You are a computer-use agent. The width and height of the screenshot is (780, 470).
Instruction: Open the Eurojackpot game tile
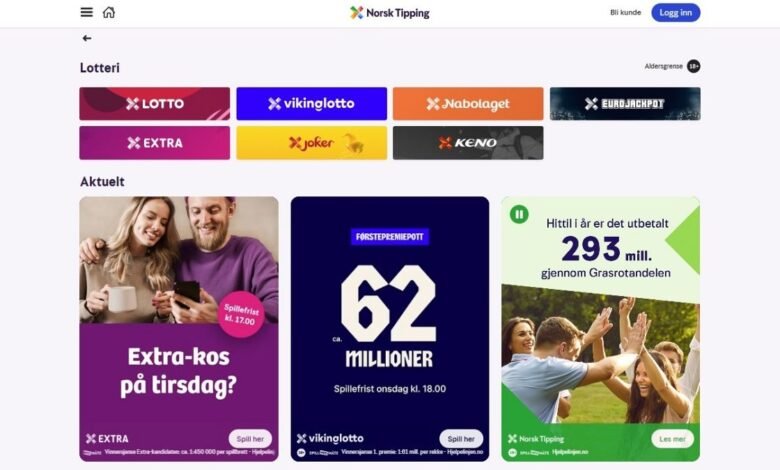[x=625, y=103]
